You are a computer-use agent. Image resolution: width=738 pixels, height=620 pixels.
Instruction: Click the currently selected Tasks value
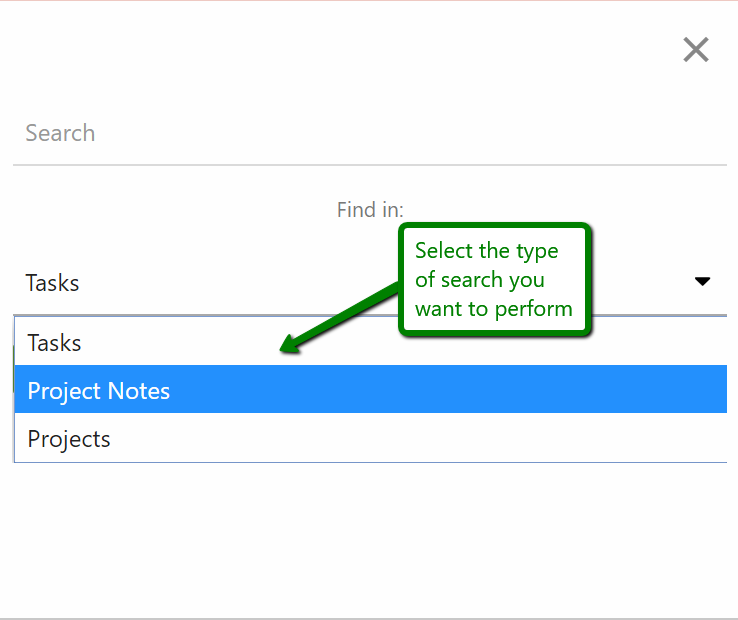tap(52, 283)
